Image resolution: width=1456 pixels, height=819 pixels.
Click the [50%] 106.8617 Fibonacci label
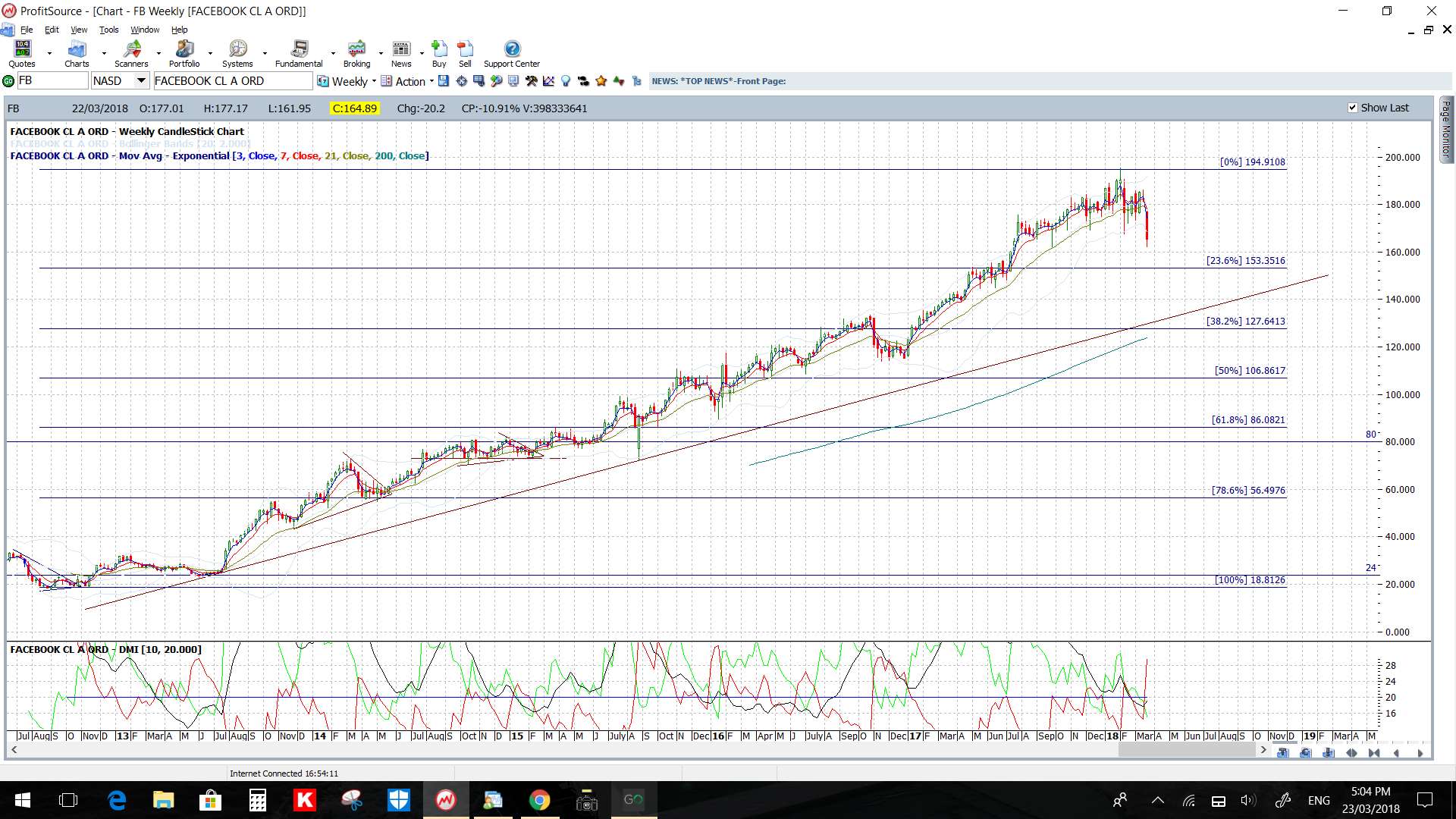click(1250, 370)
